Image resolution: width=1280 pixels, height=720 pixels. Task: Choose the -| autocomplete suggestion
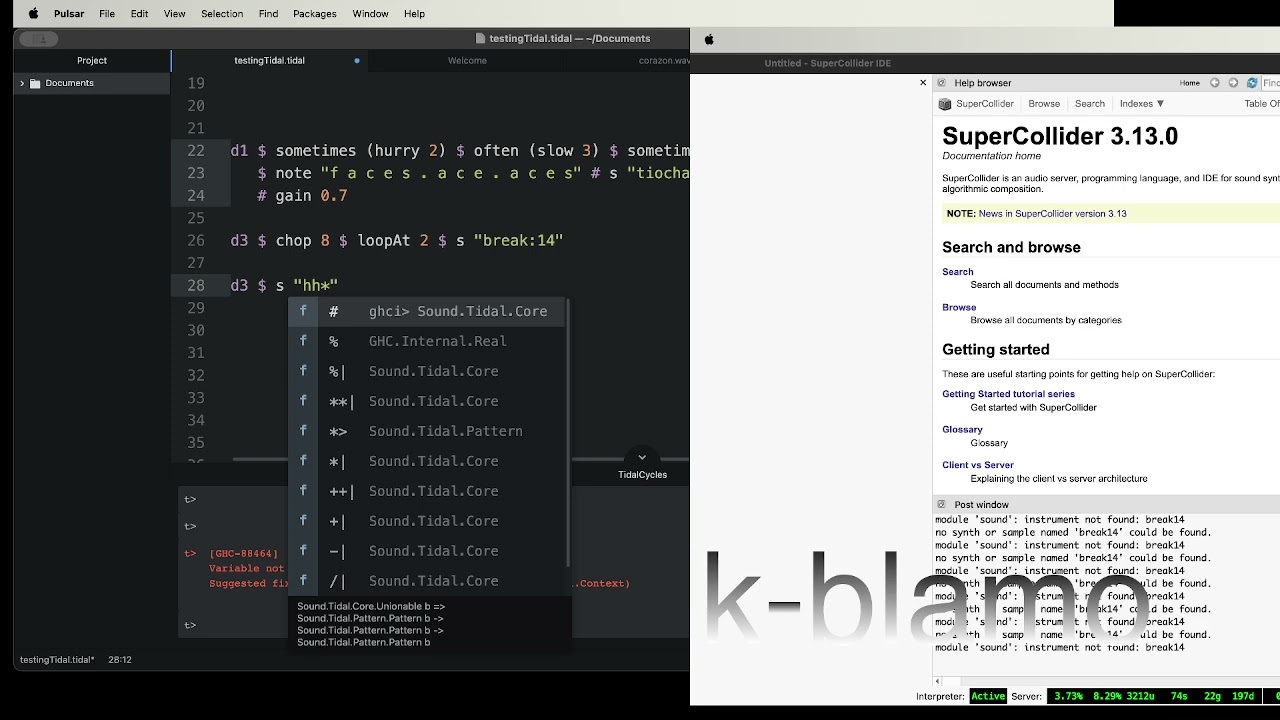428,551
